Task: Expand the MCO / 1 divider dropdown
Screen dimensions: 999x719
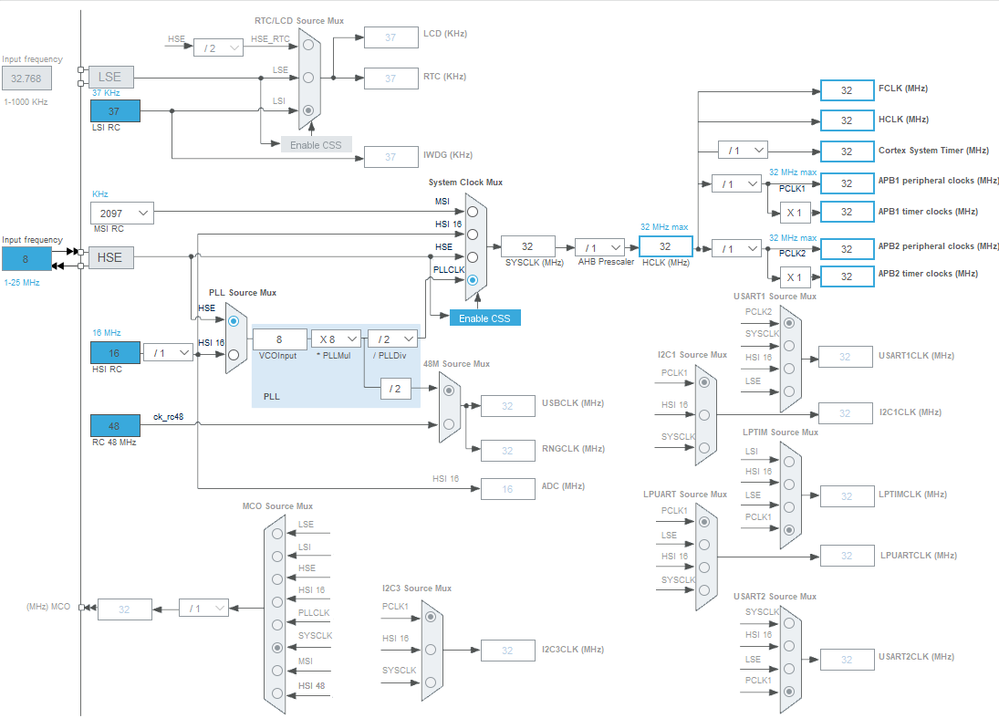Action: point(204,609)
